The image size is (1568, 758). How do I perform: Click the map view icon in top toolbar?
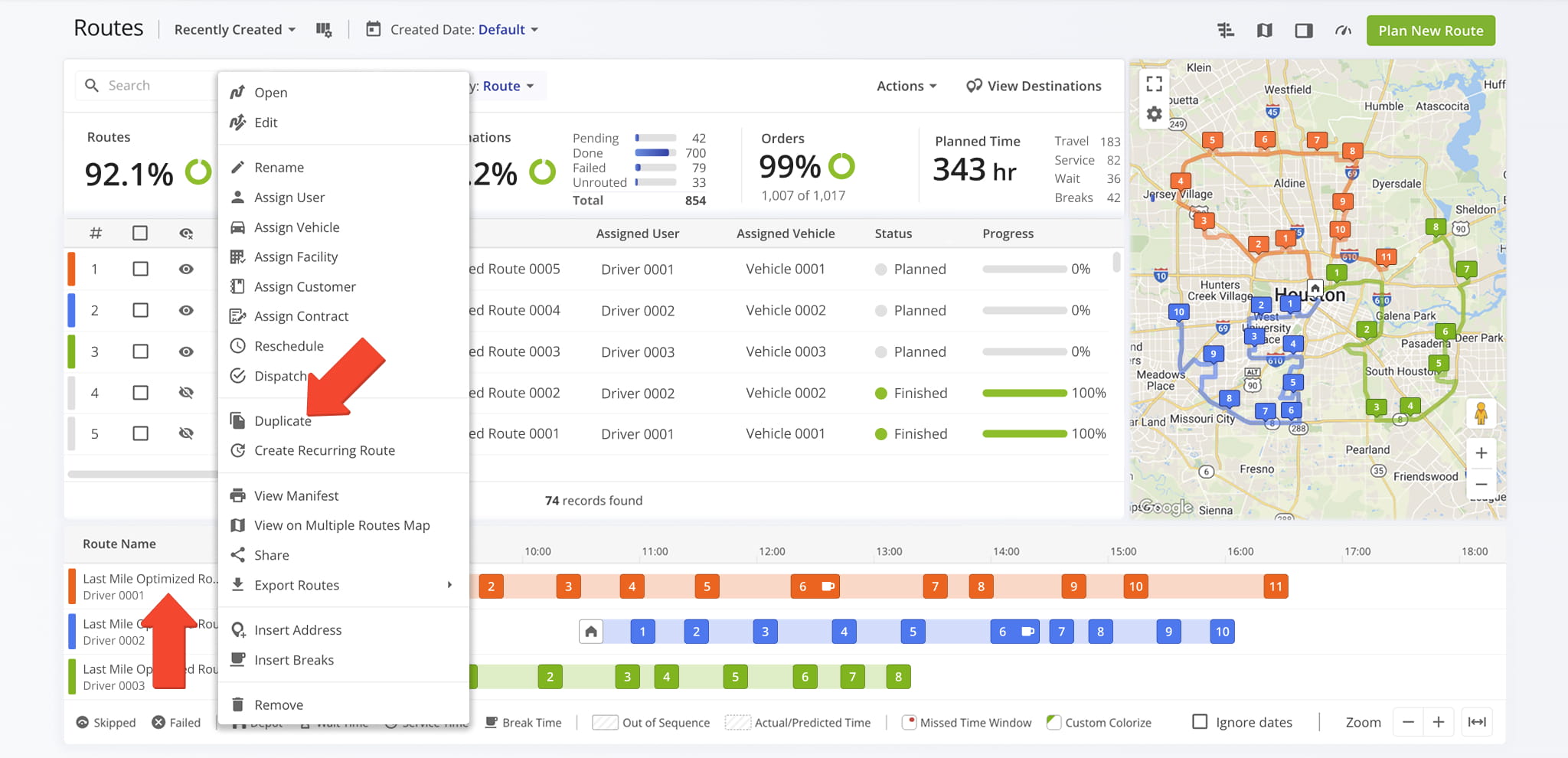pyautogui.click(x=1264, y=31)
